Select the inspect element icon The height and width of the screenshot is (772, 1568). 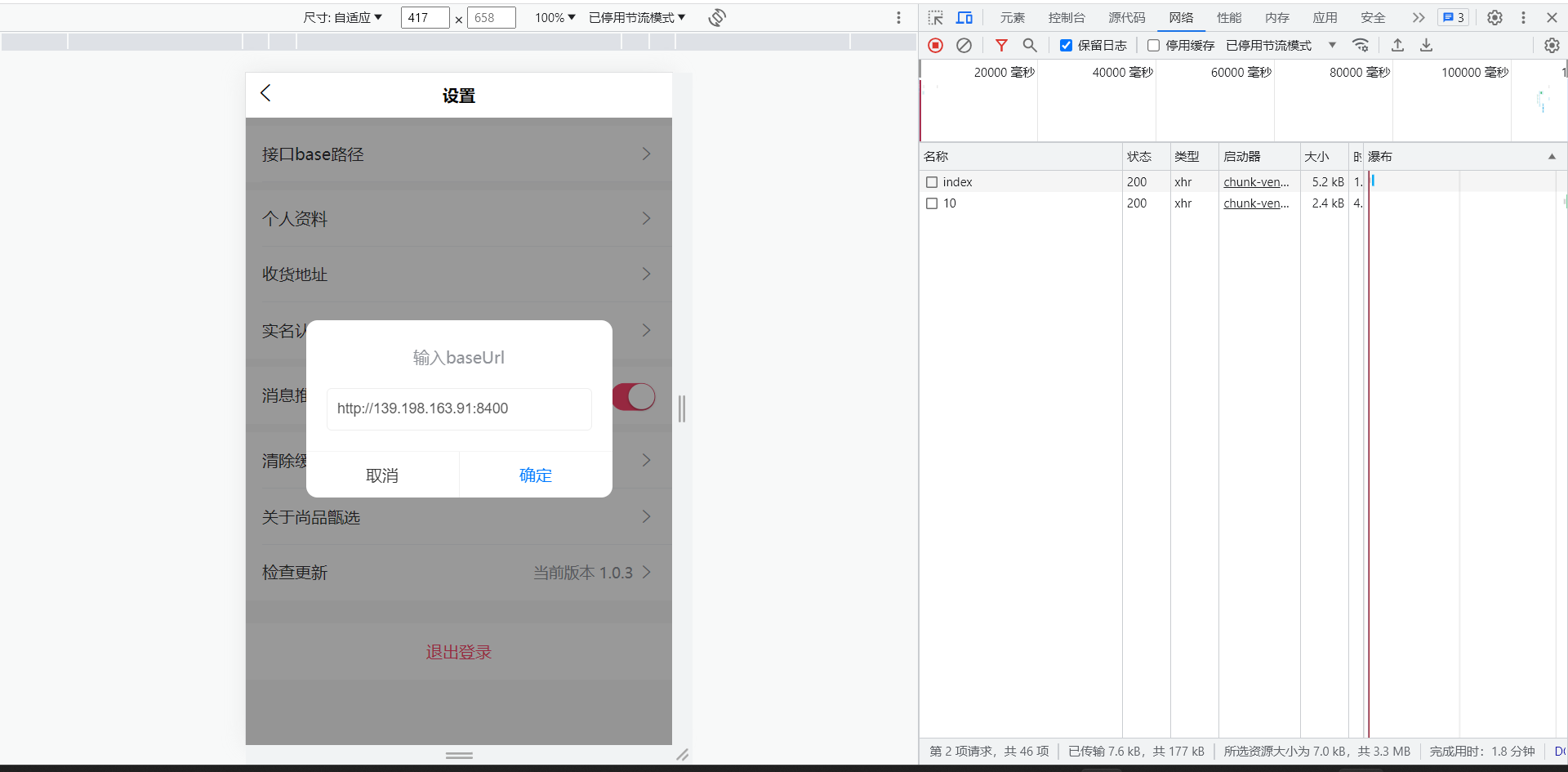(936, 18)
